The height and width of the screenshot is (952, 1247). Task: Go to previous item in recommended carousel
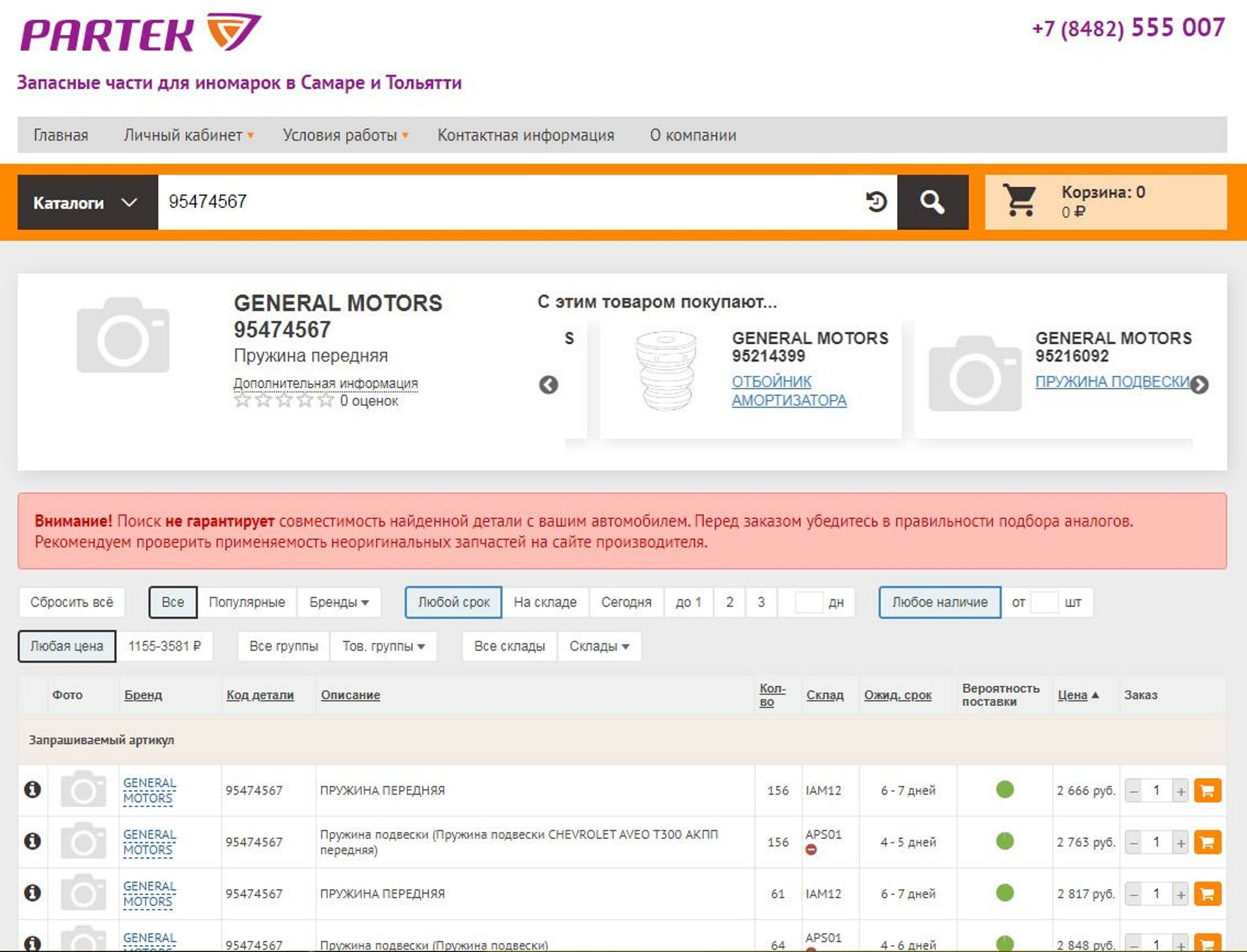tap(549, 385)
